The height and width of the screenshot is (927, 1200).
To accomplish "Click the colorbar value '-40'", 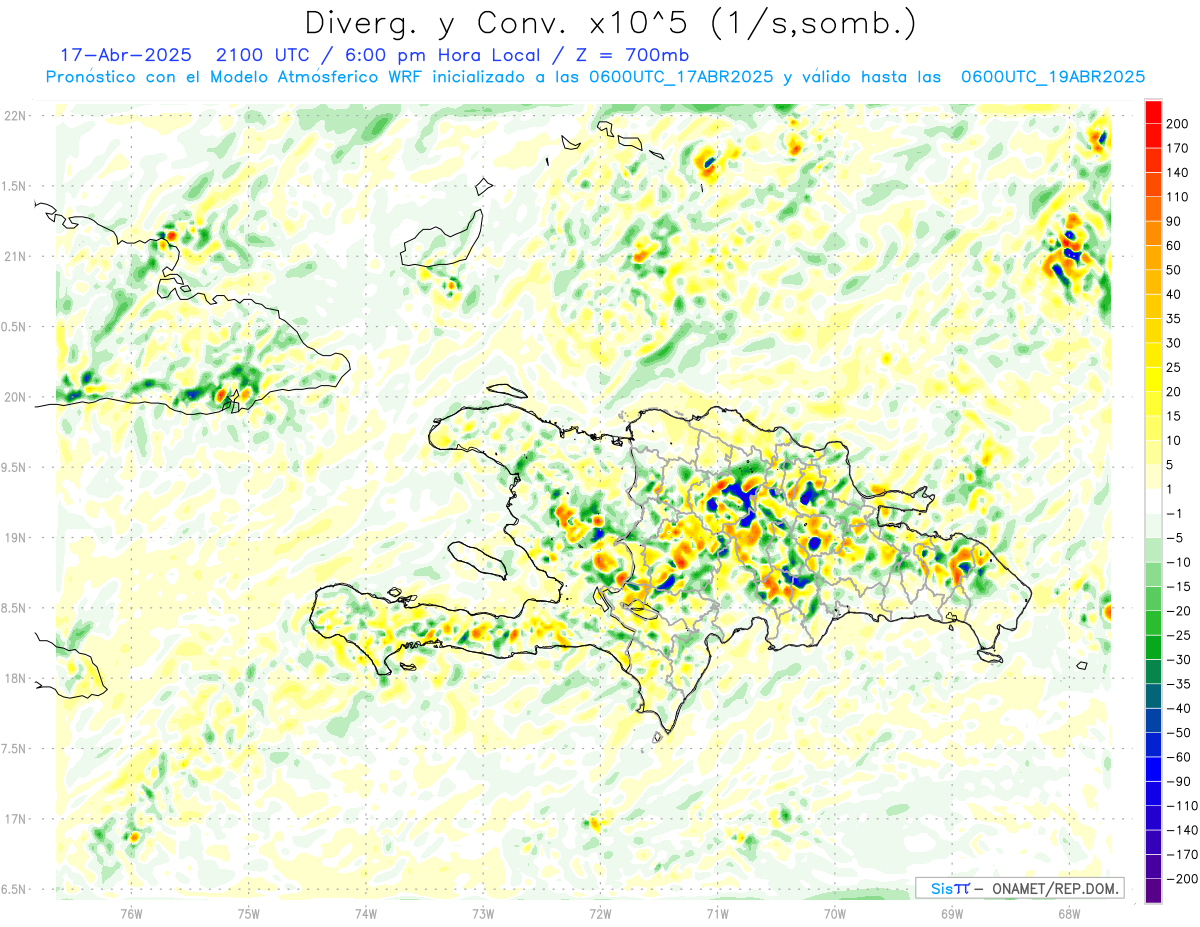I will click(1177, 708).
